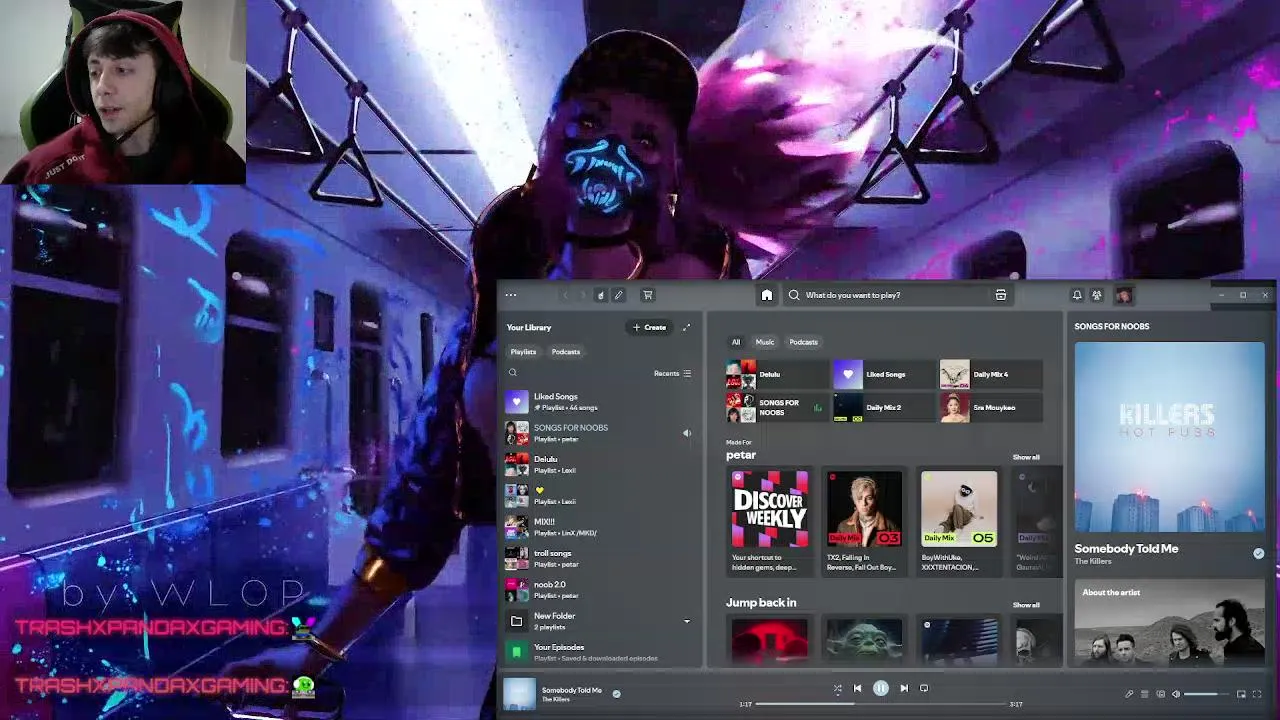Image resolution: width=1280 pixels, height=720 pixels.
Task: Open the Delulu shortcut tile
Action: tap(777, 374)
